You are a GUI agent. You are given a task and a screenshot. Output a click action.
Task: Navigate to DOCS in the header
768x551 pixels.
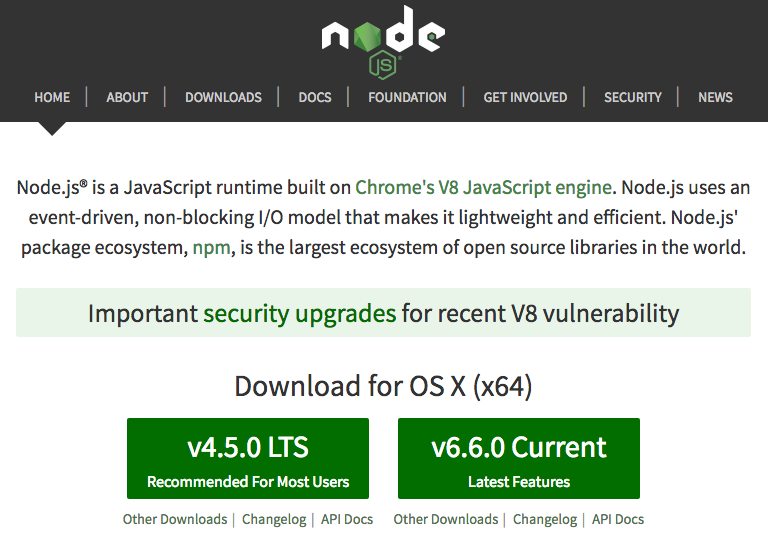tap(315, 97)
